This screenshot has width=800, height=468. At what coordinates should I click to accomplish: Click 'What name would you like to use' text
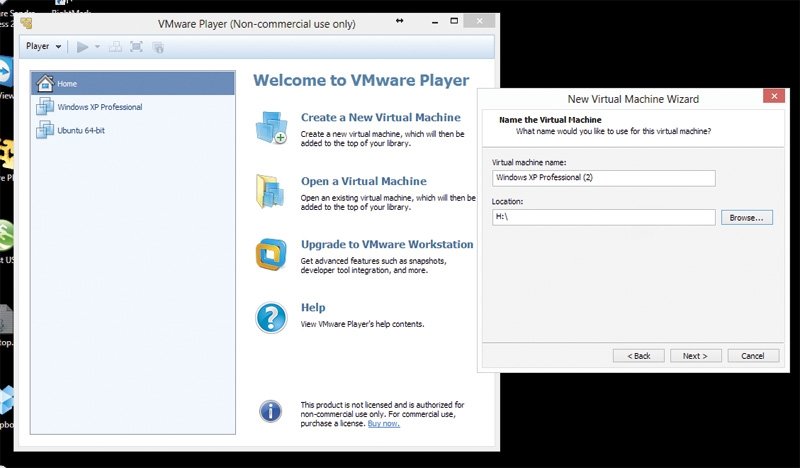click(x=613, y=131)
